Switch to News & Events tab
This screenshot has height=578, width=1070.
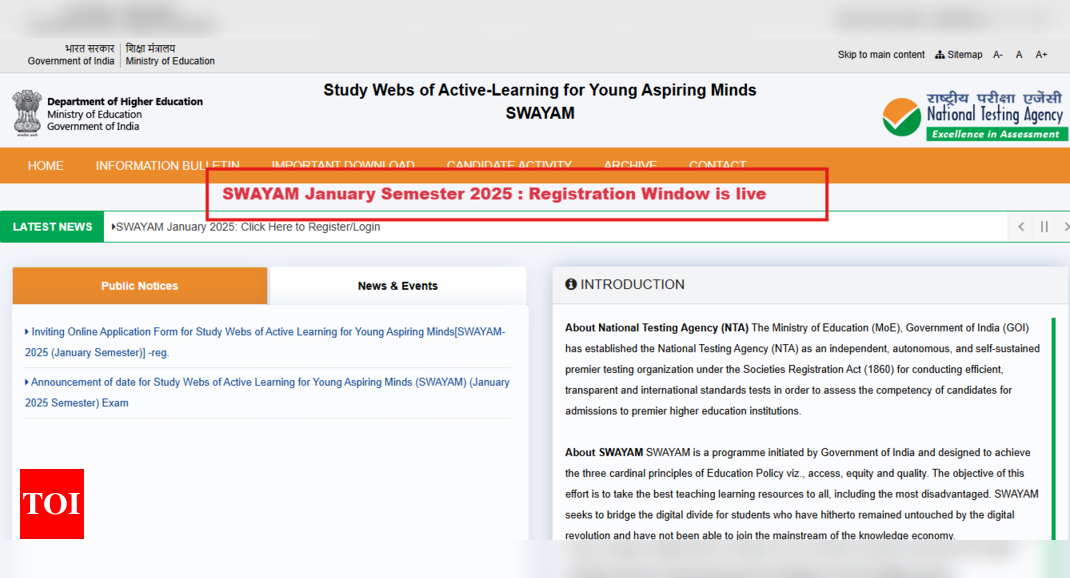click(x=398, y=286)
